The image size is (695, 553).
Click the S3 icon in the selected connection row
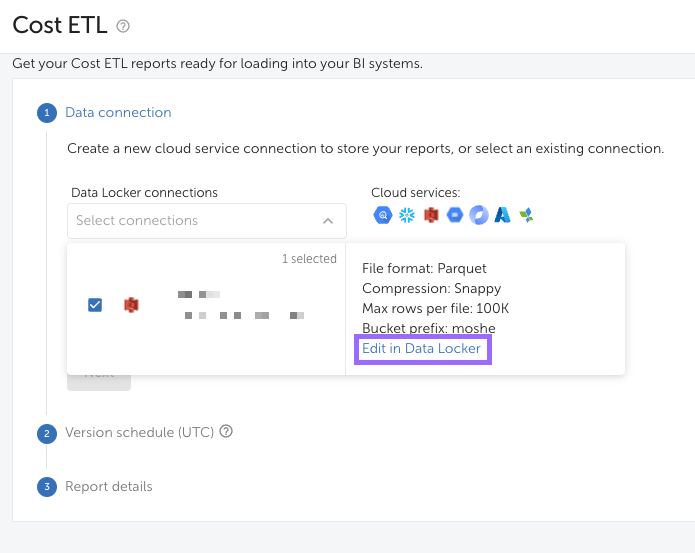coord(130,304)
